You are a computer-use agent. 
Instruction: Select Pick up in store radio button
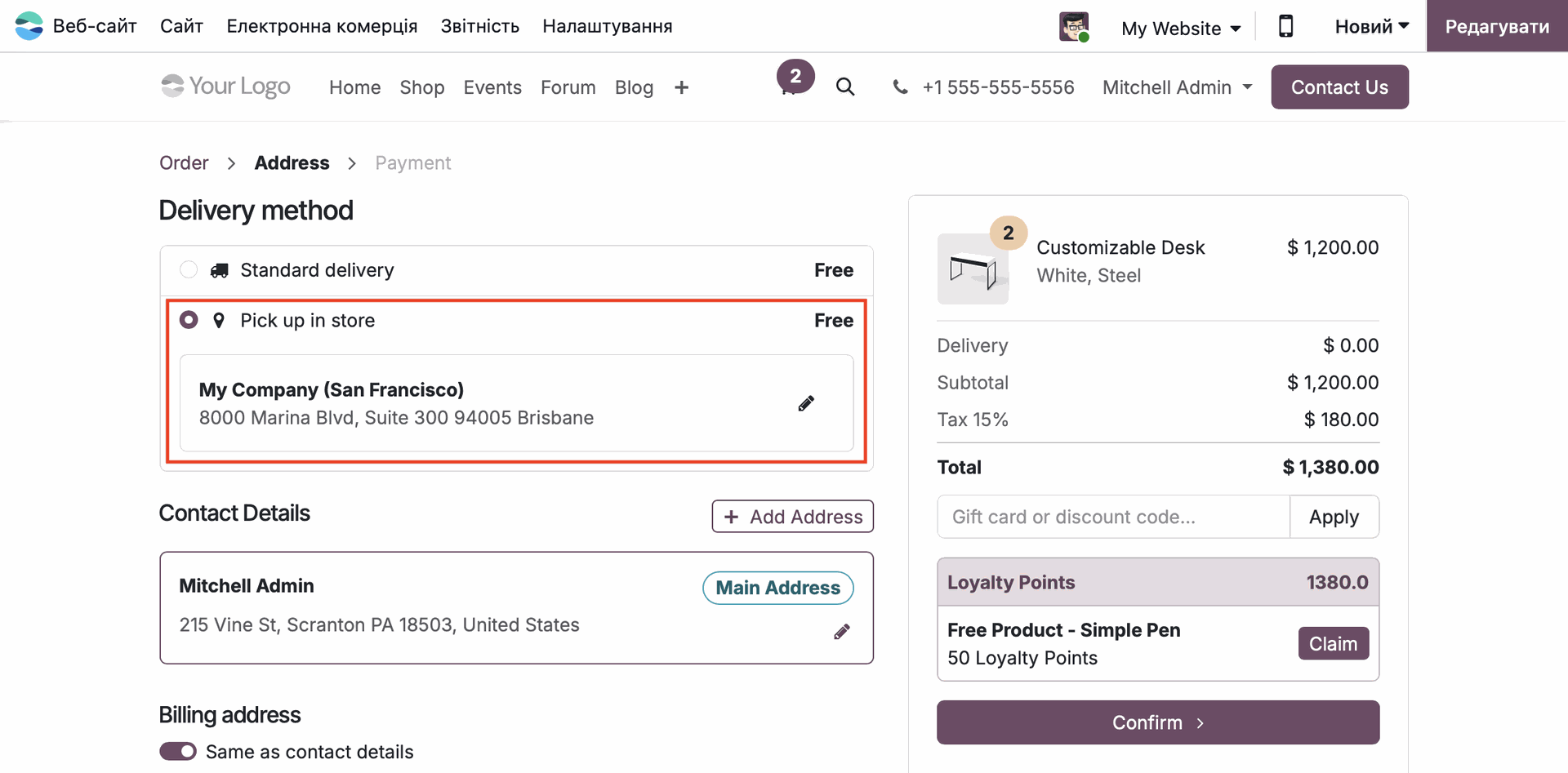(189, 320)
